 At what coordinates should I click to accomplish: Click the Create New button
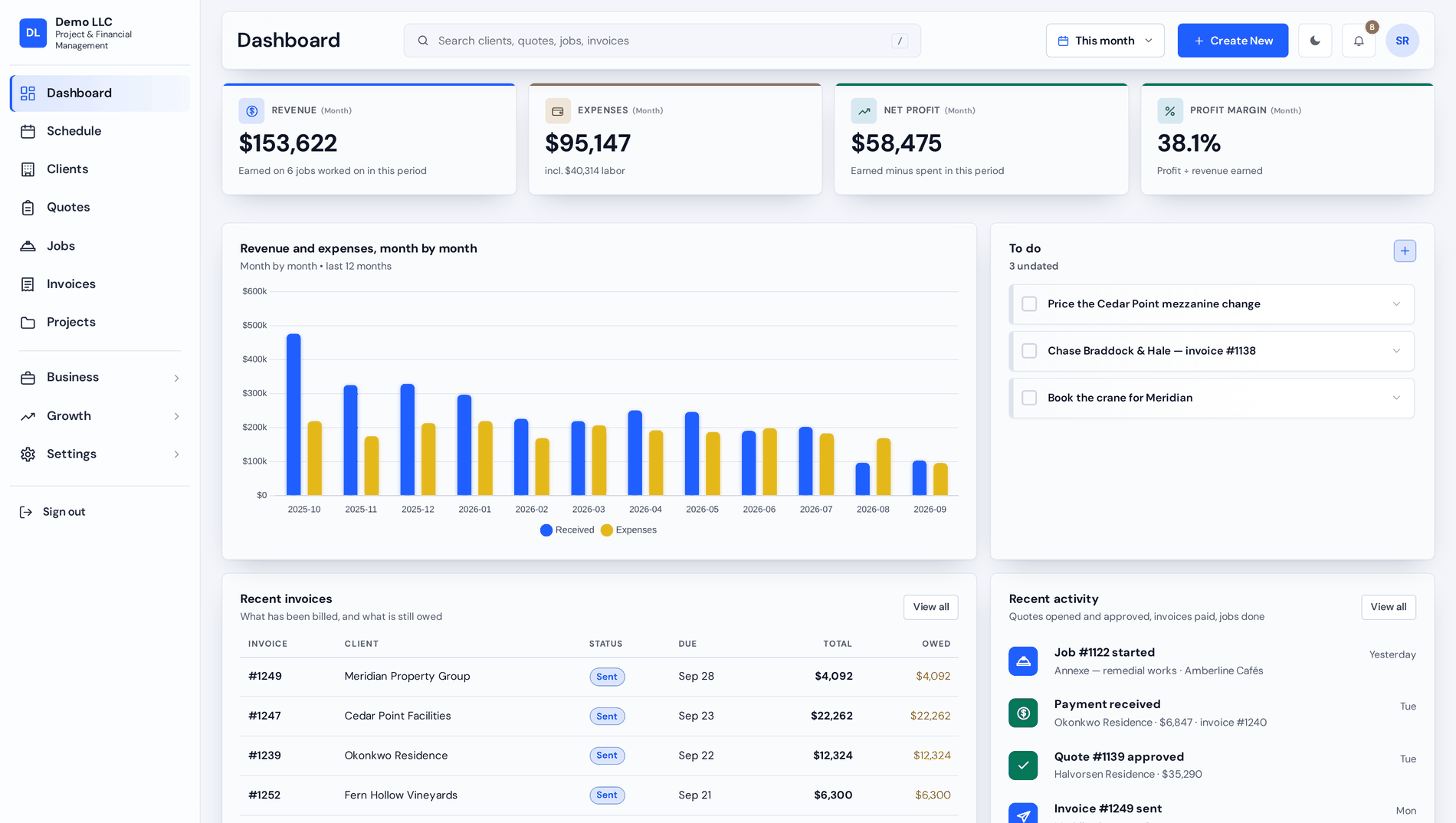click(x=1232, y=41)
